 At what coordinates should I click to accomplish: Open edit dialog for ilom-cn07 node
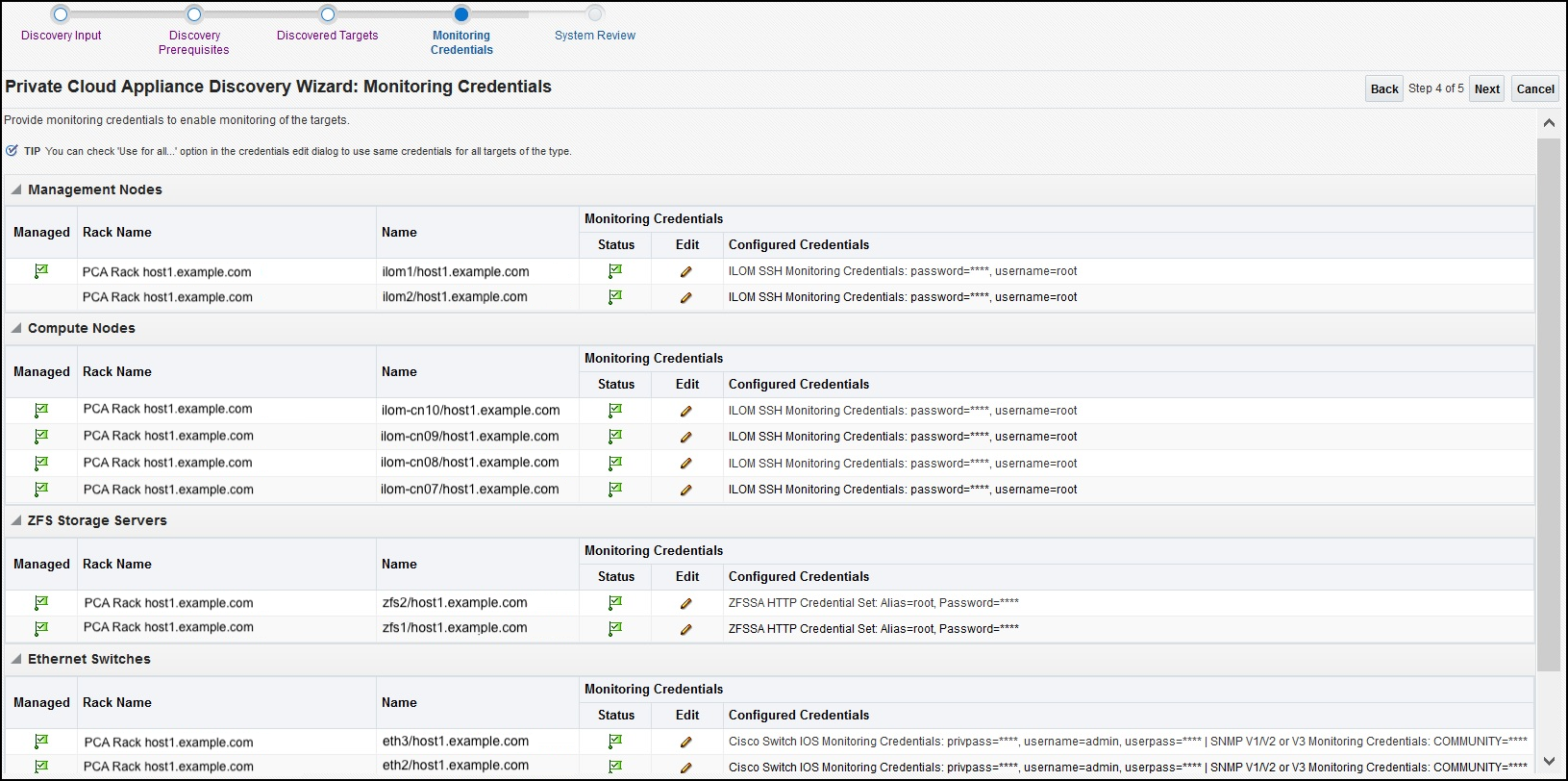pos(686,490)
